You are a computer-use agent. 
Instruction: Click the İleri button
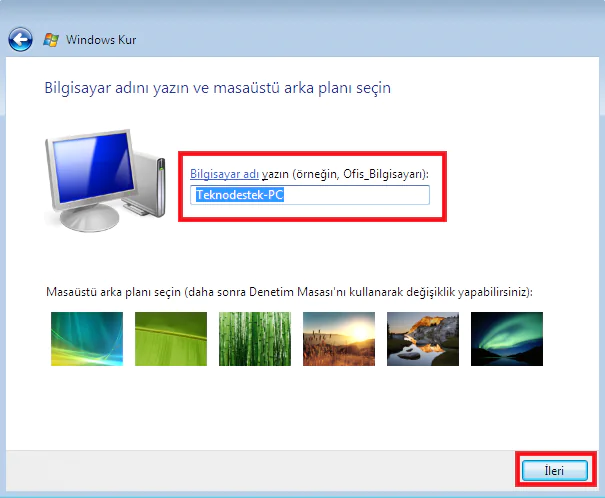(554, 471)
